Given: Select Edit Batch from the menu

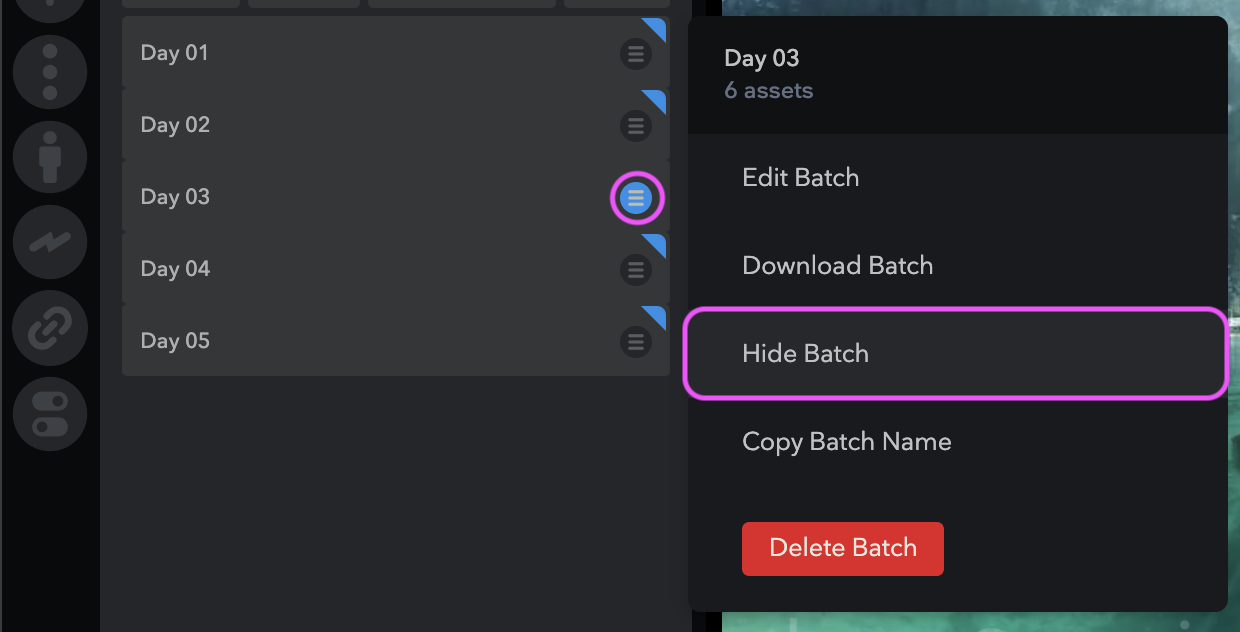Looking at the screenshot, I should 957,178.
